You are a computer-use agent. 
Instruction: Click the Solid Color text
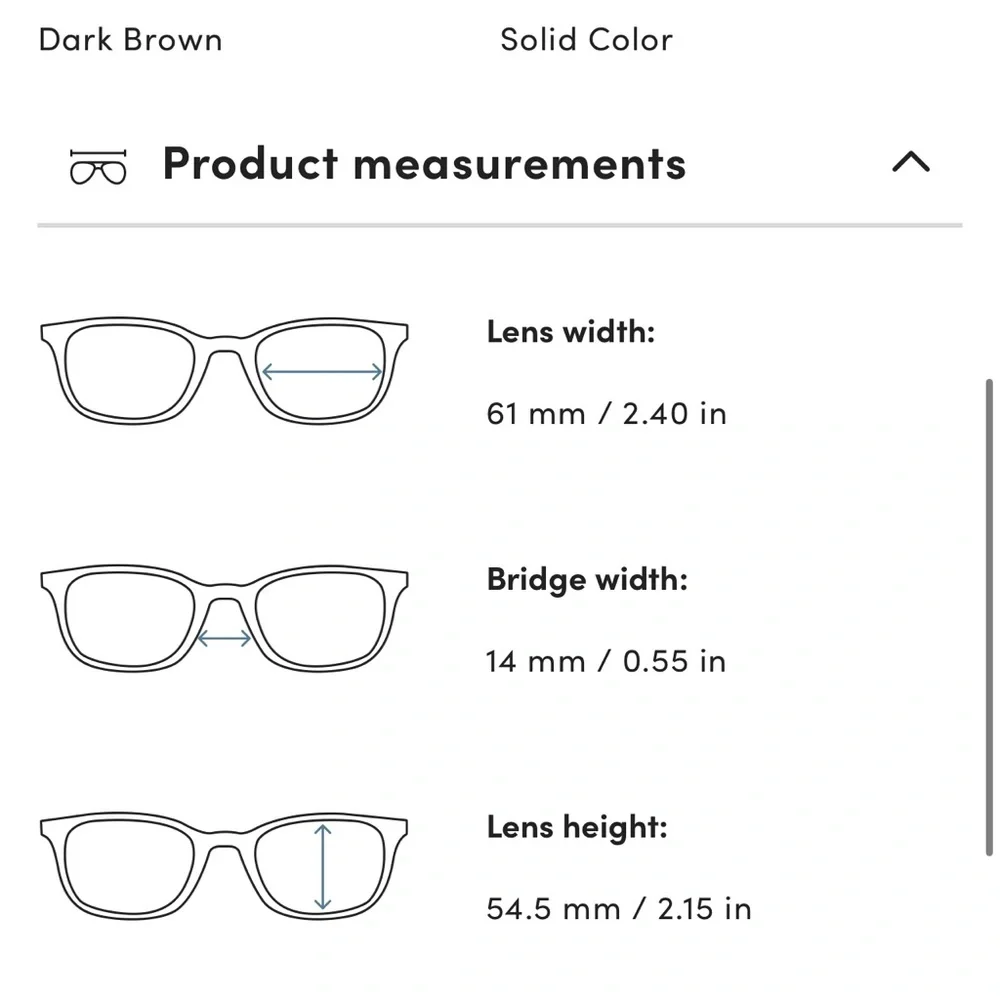tap(586, 40)
